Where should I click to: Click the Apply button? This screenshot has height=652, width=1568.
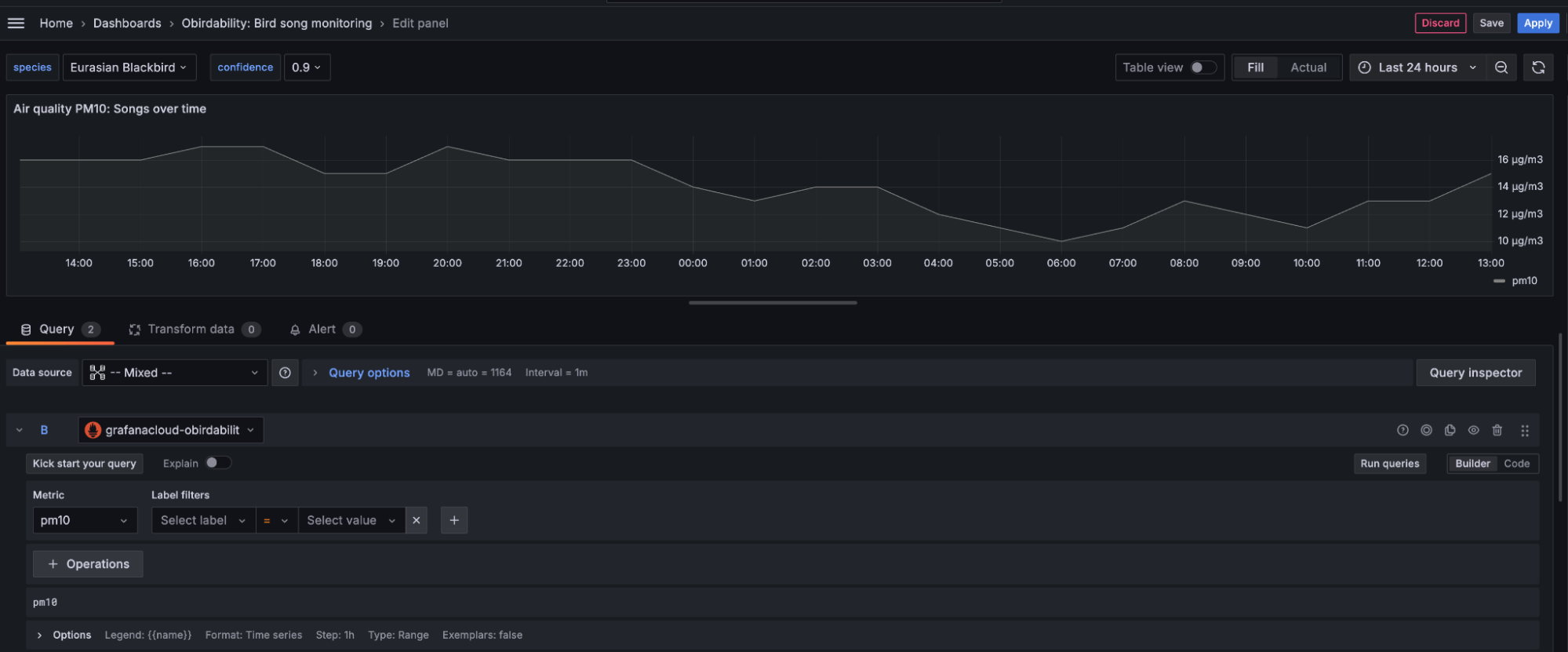click(x=1537, y=23)
